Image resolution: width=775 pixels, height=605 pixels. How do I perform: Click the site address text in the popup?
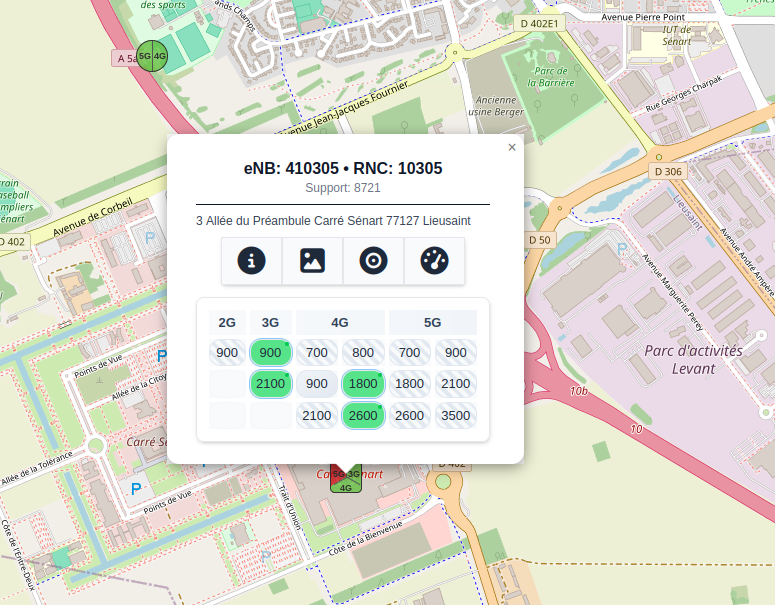[333, 220]
